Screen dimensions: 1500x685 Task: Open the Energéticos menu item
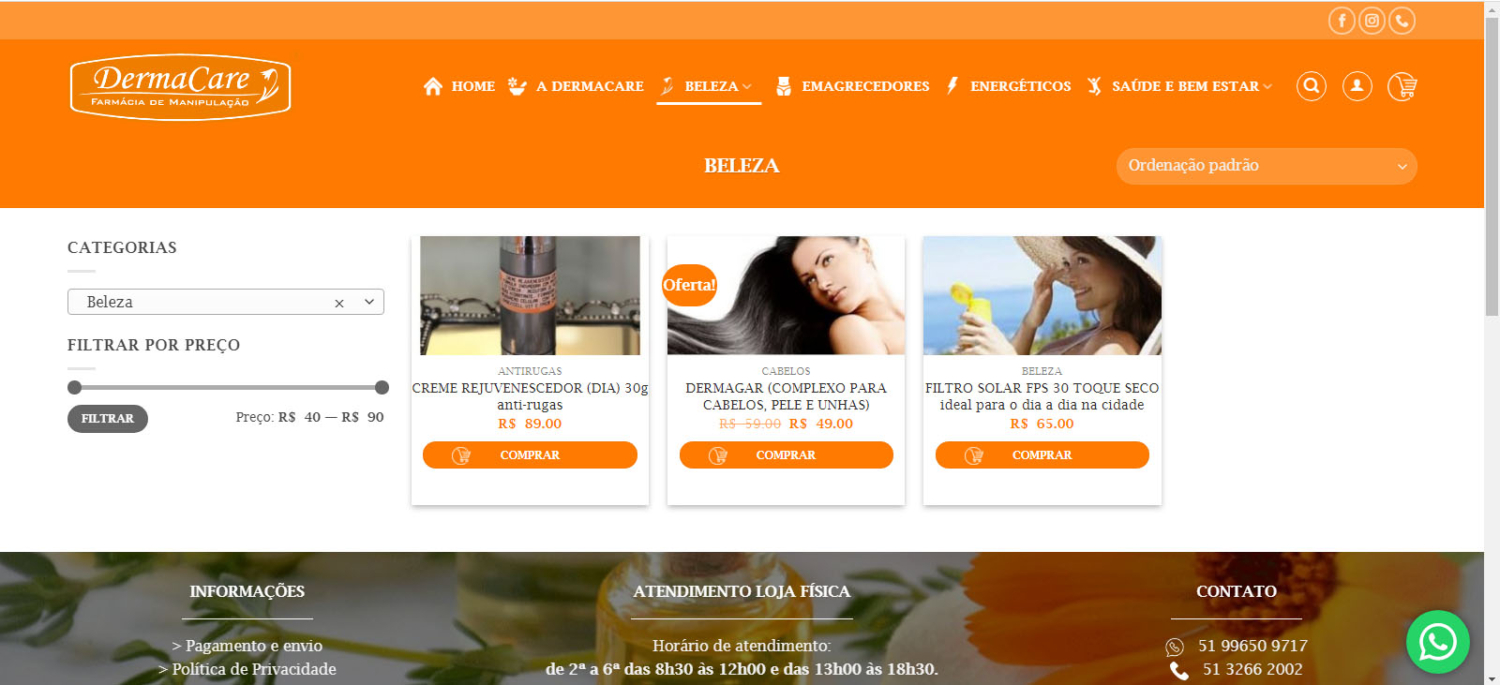point(1008,86)
